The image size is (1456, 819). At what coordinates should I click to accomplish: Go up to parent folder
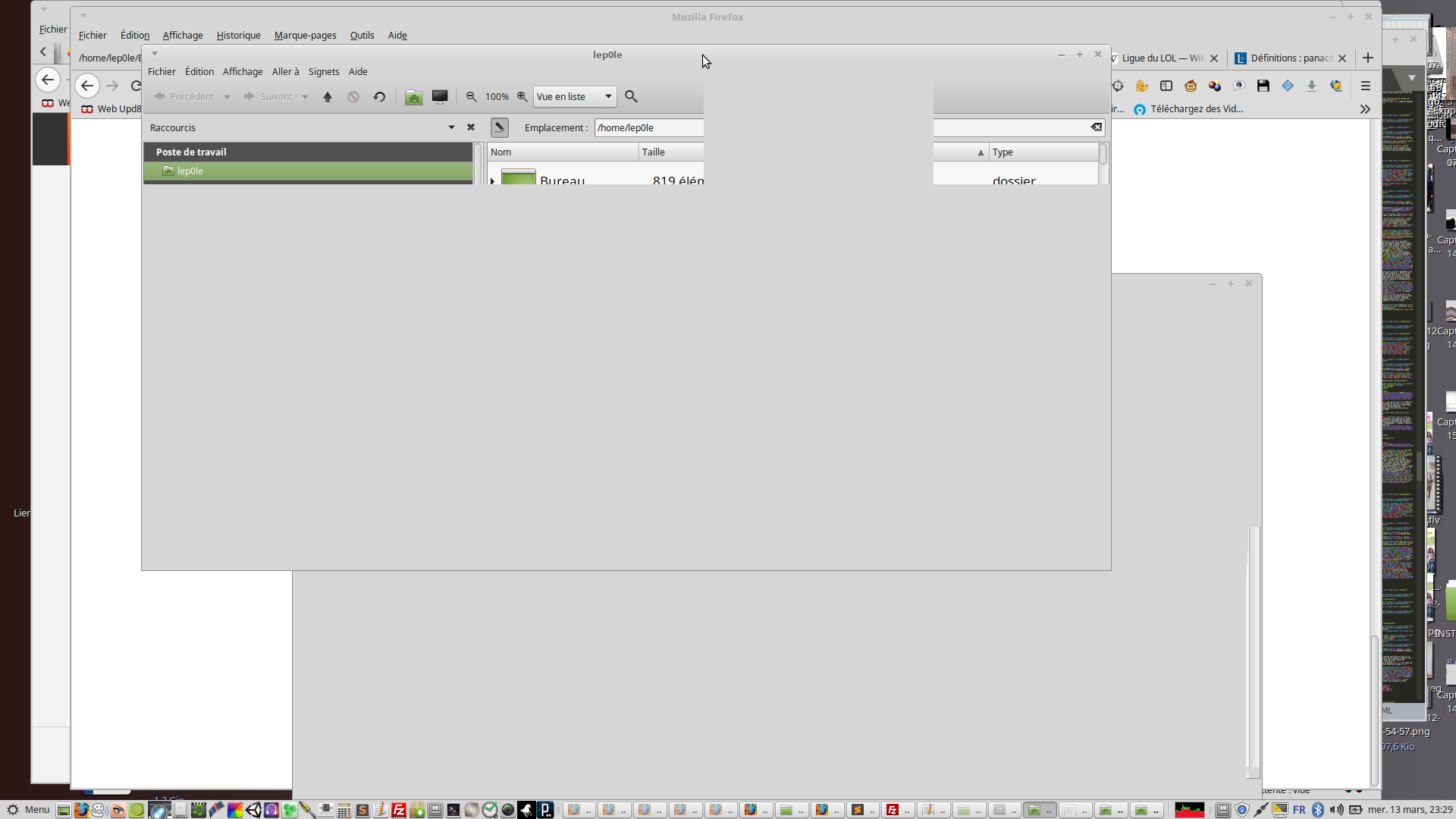(328, 97)
